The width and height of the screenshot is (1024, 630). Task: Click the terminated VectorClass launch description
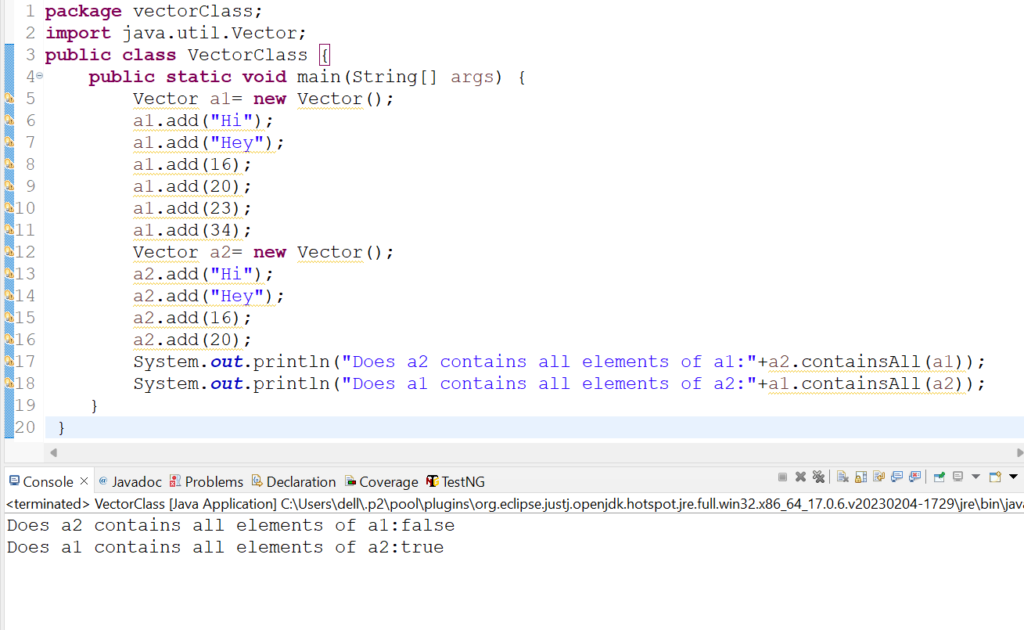[515, 504]
